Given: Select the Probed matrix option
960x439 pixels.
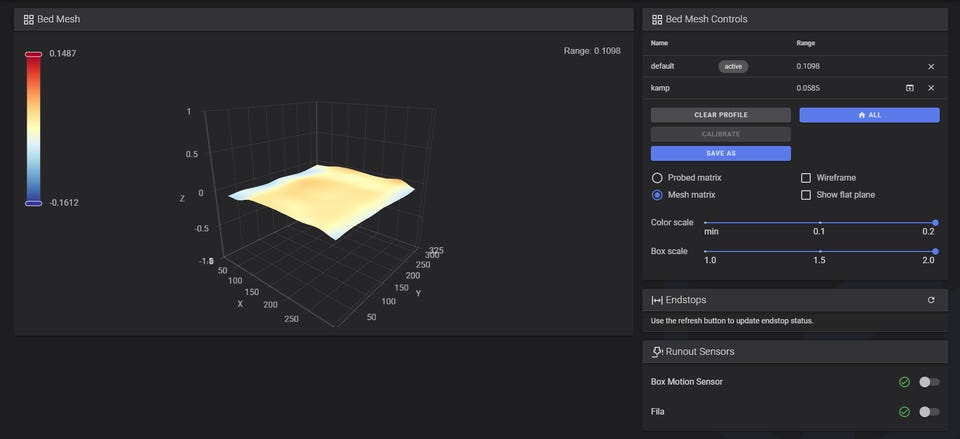Looking at the screenshot, I should pyautogui.click(x=657, y=178).
